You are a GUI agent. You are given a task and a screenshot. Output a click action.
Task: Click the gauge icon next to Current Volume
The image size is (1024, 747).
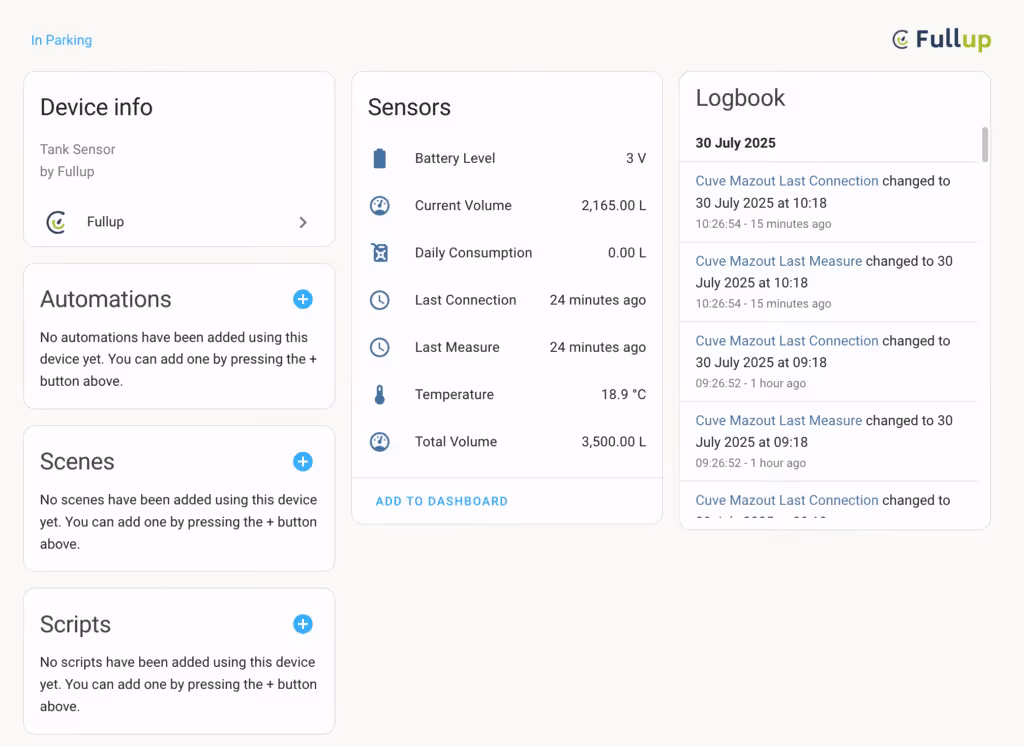coord(379,206)
